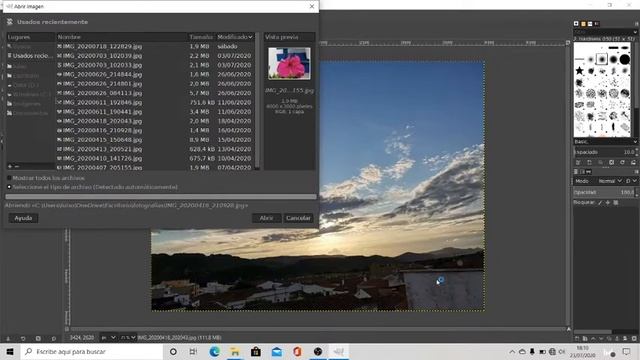Toggle lock position and size icon

pyautogui.click(x=608, y=202)
